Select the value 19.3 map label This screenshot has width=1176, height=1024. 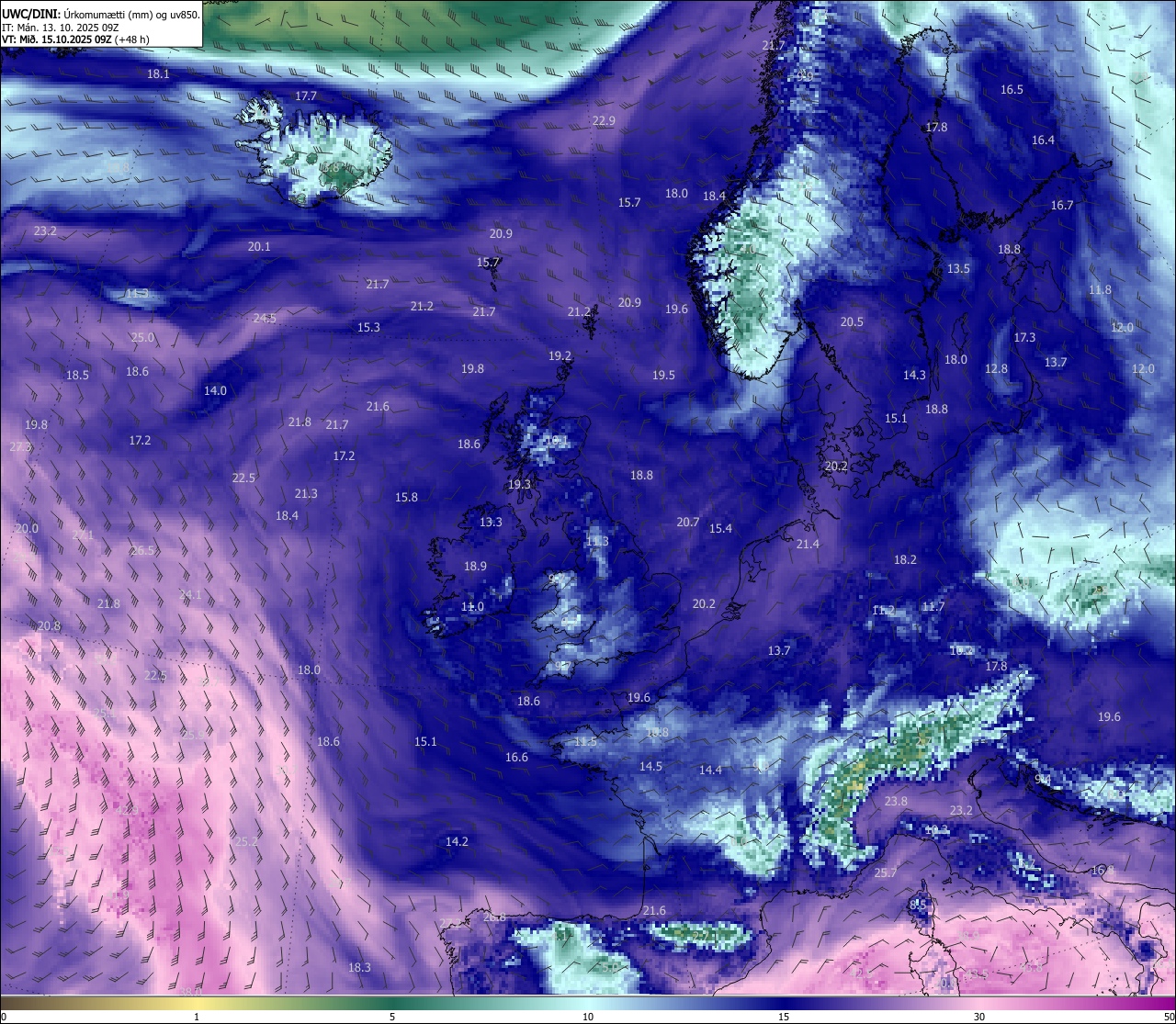pyautogui.click(x=519, y=484)
